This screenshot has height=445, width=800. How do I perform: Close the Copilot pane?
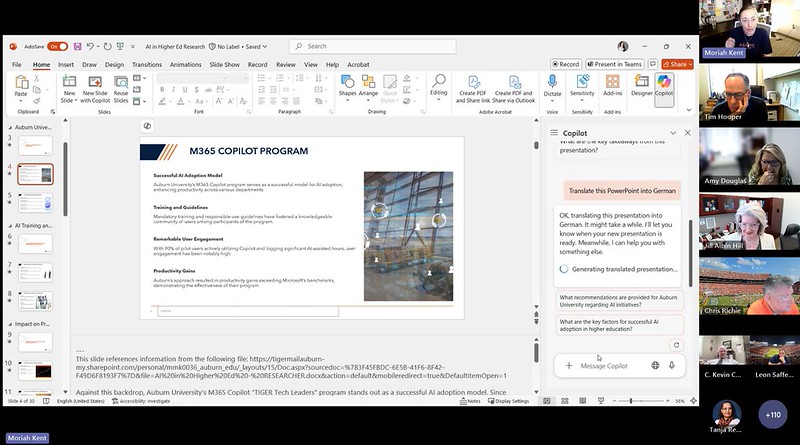click(687, 133)
